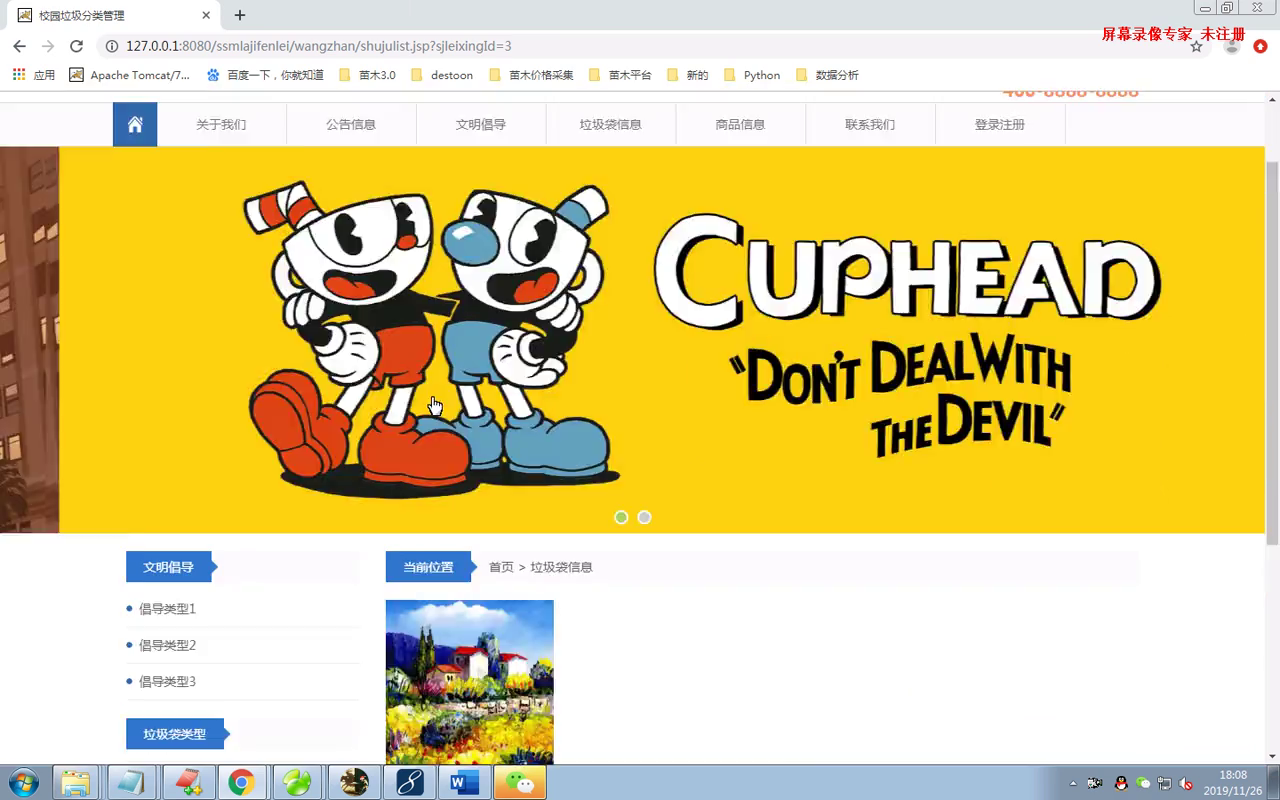This screenshot has height=800, width=1280.
Task: Open the 数据分析 bookmark folder
Action: (827, 75)
